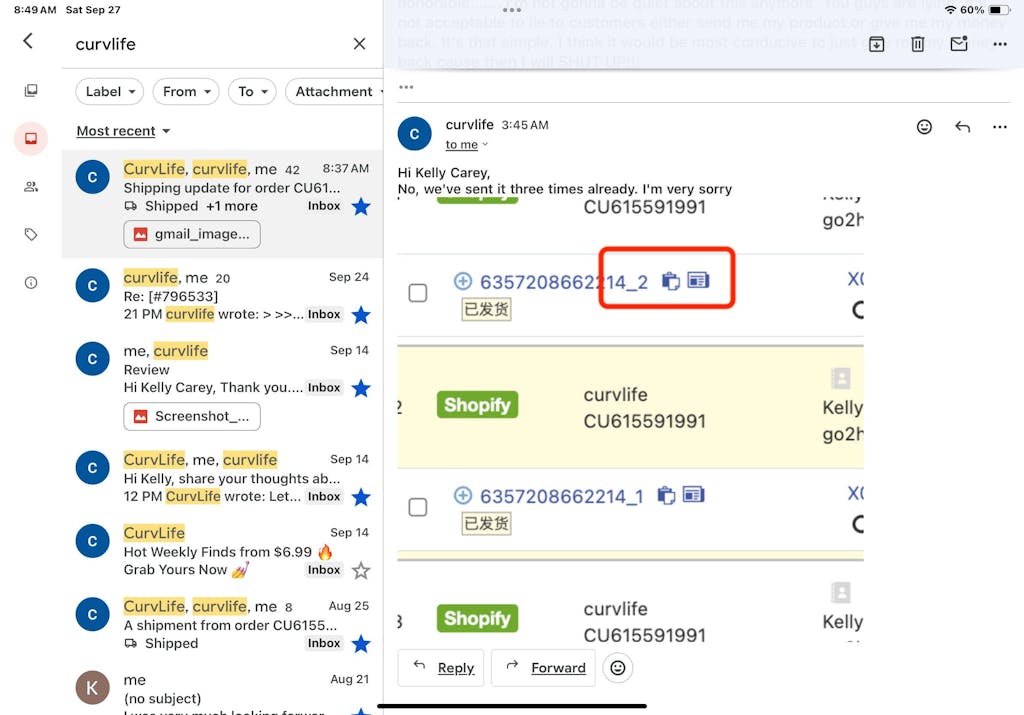Open the message's three-dot more menu
The image size is (1024, 715).
(999, 127)
